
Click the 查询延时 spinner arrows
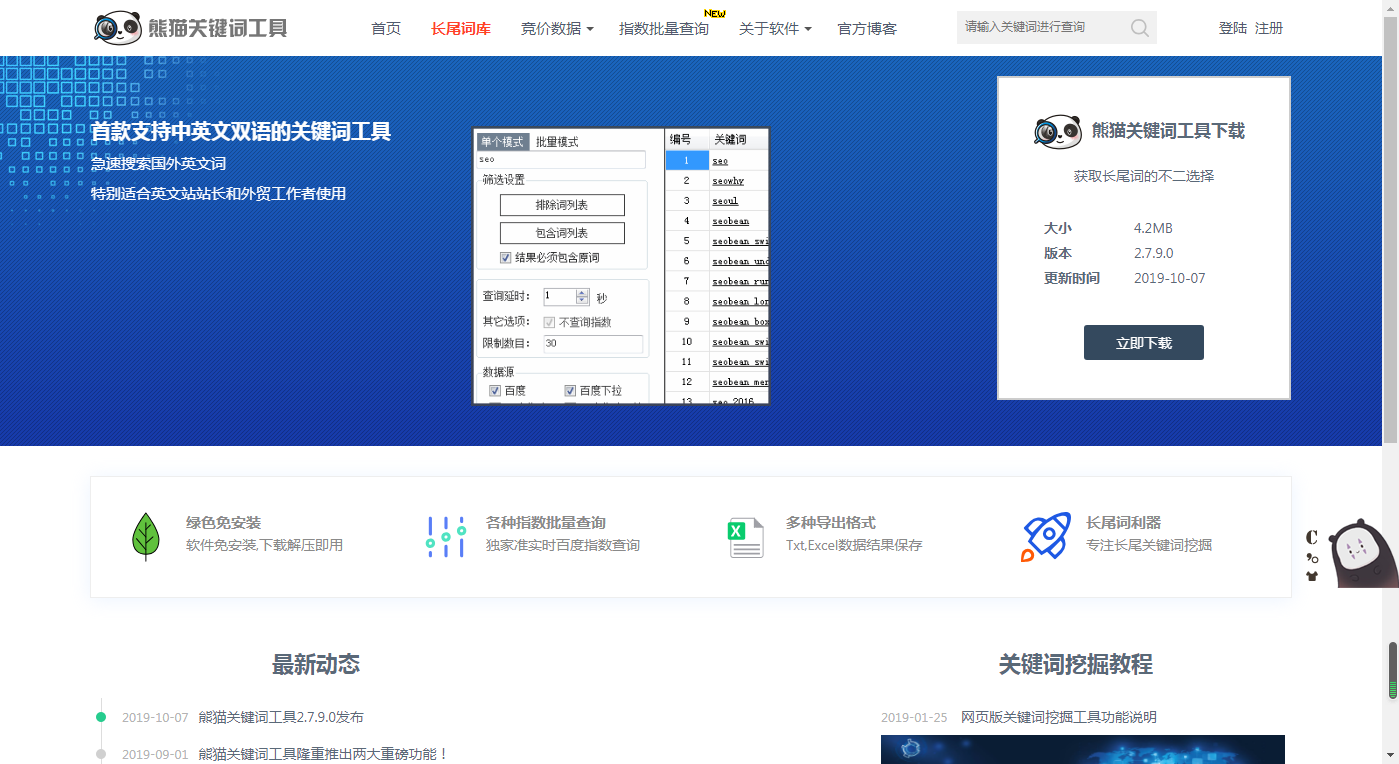(x=582, y=297)
